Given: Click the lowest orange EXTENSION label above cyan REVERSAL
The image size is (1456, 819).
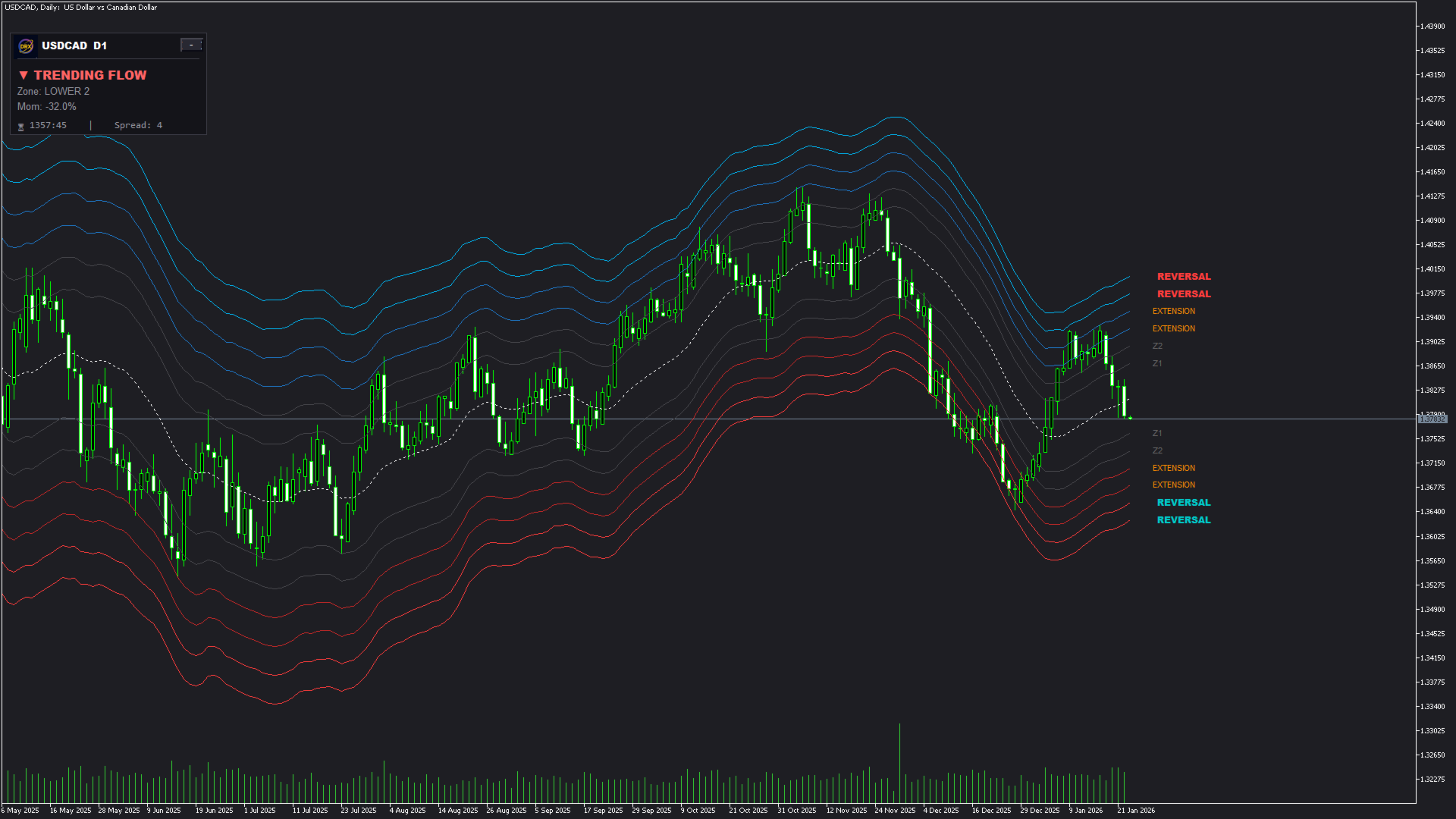Looking at the screenshot, I should (1173, 485).
